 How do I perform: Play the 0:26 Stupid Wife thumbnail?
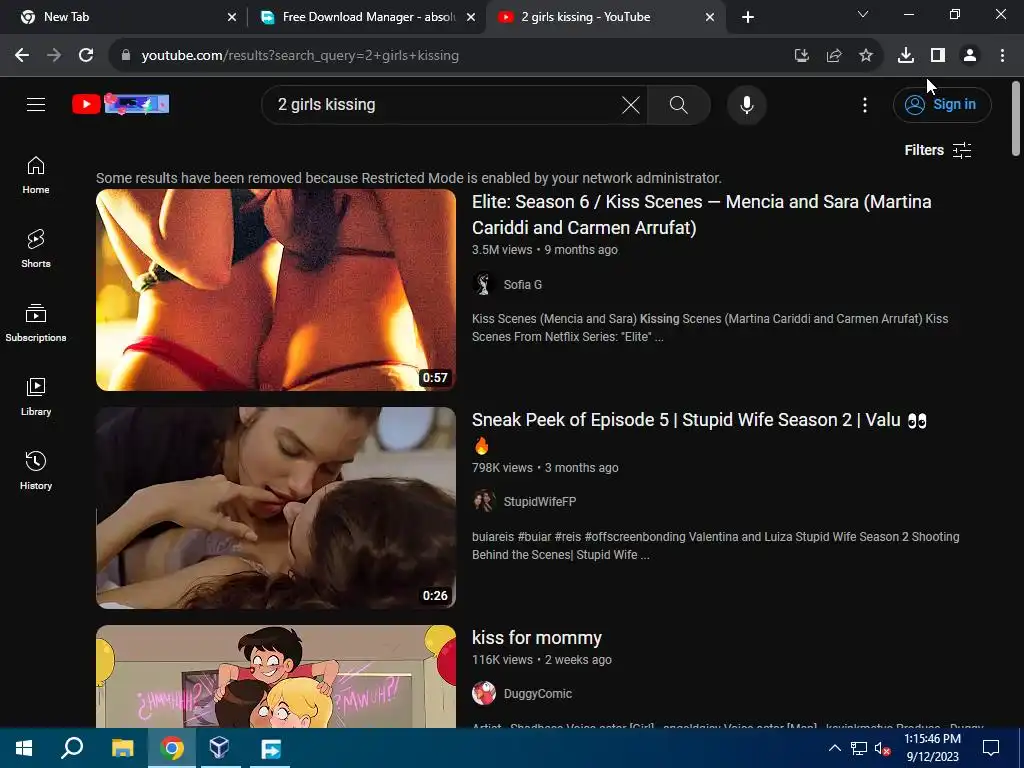(276, 508)
